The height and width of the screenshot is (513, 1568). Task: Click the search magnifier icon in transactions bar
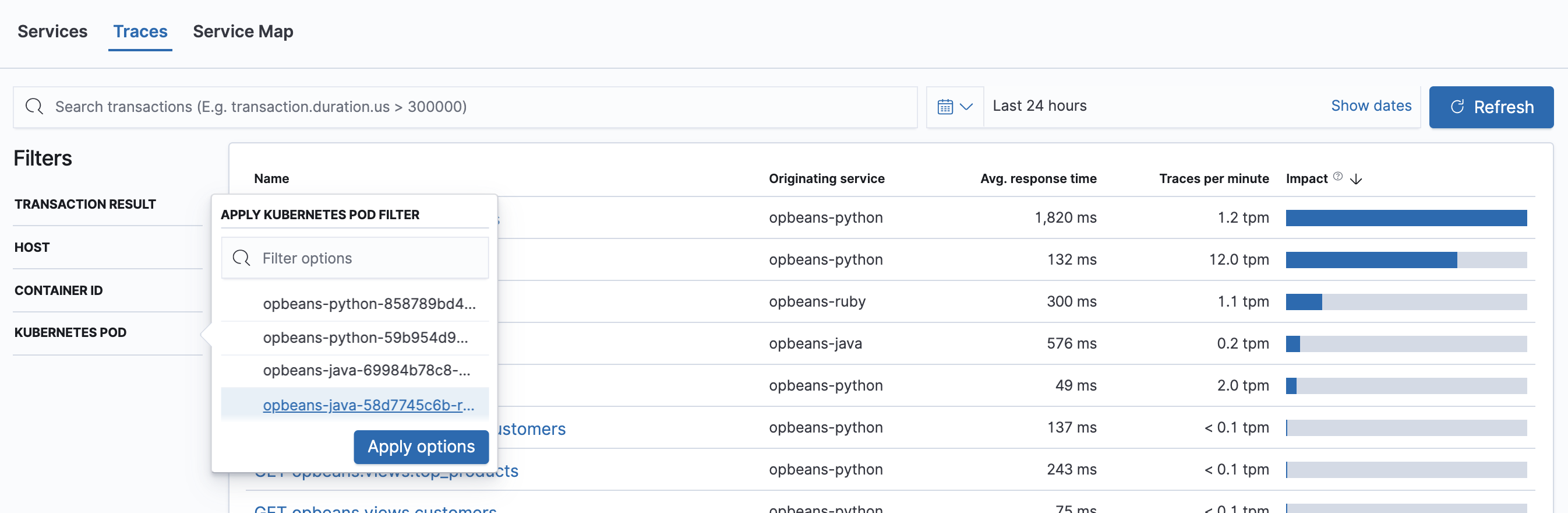[34, 107]
